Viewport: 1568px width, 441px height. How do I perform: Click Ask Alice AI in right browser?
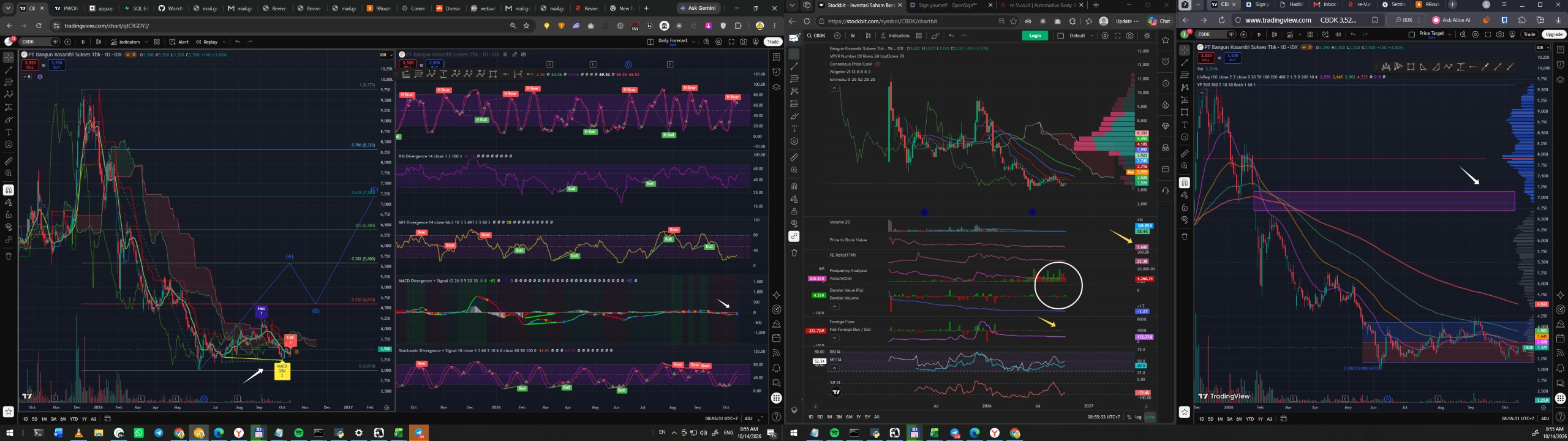[x=1451, y=20]
